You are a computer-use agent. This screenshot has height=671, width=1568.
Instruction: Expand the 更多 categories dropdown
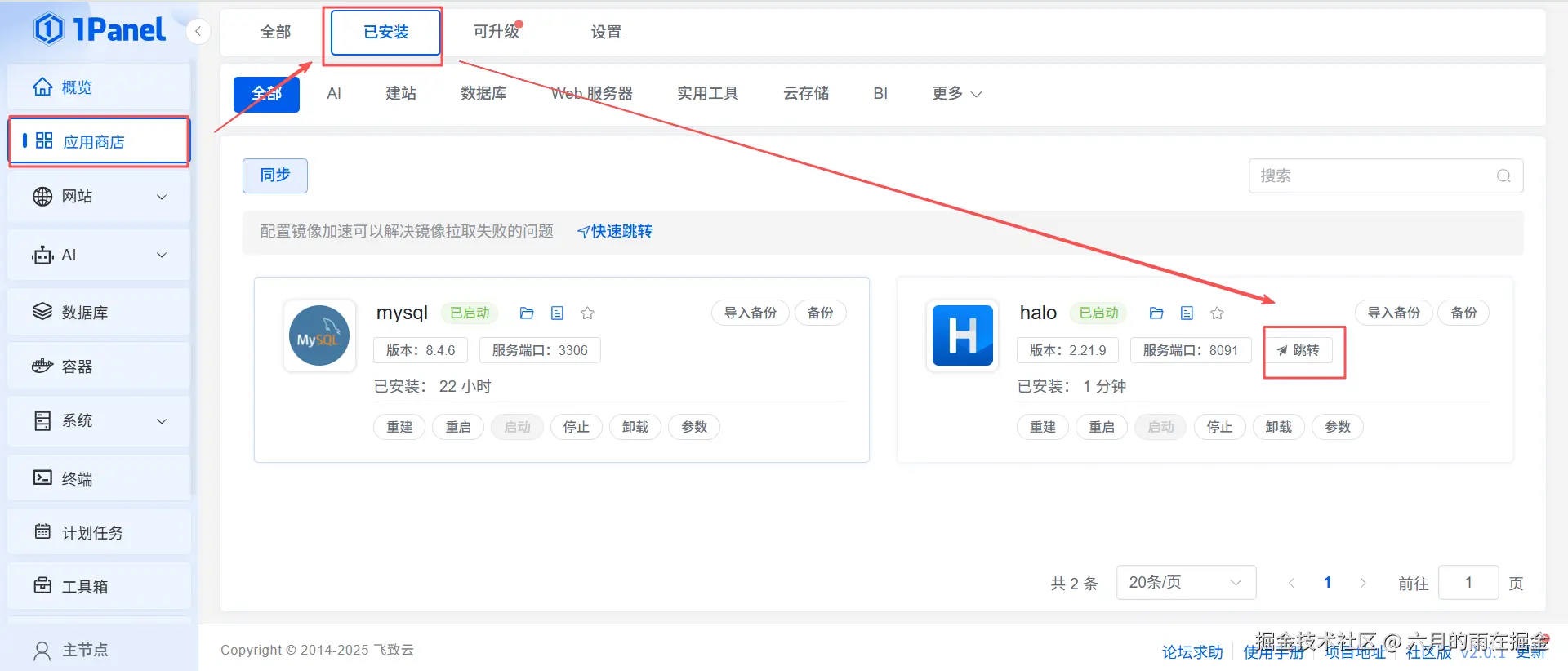pos(956,94)
